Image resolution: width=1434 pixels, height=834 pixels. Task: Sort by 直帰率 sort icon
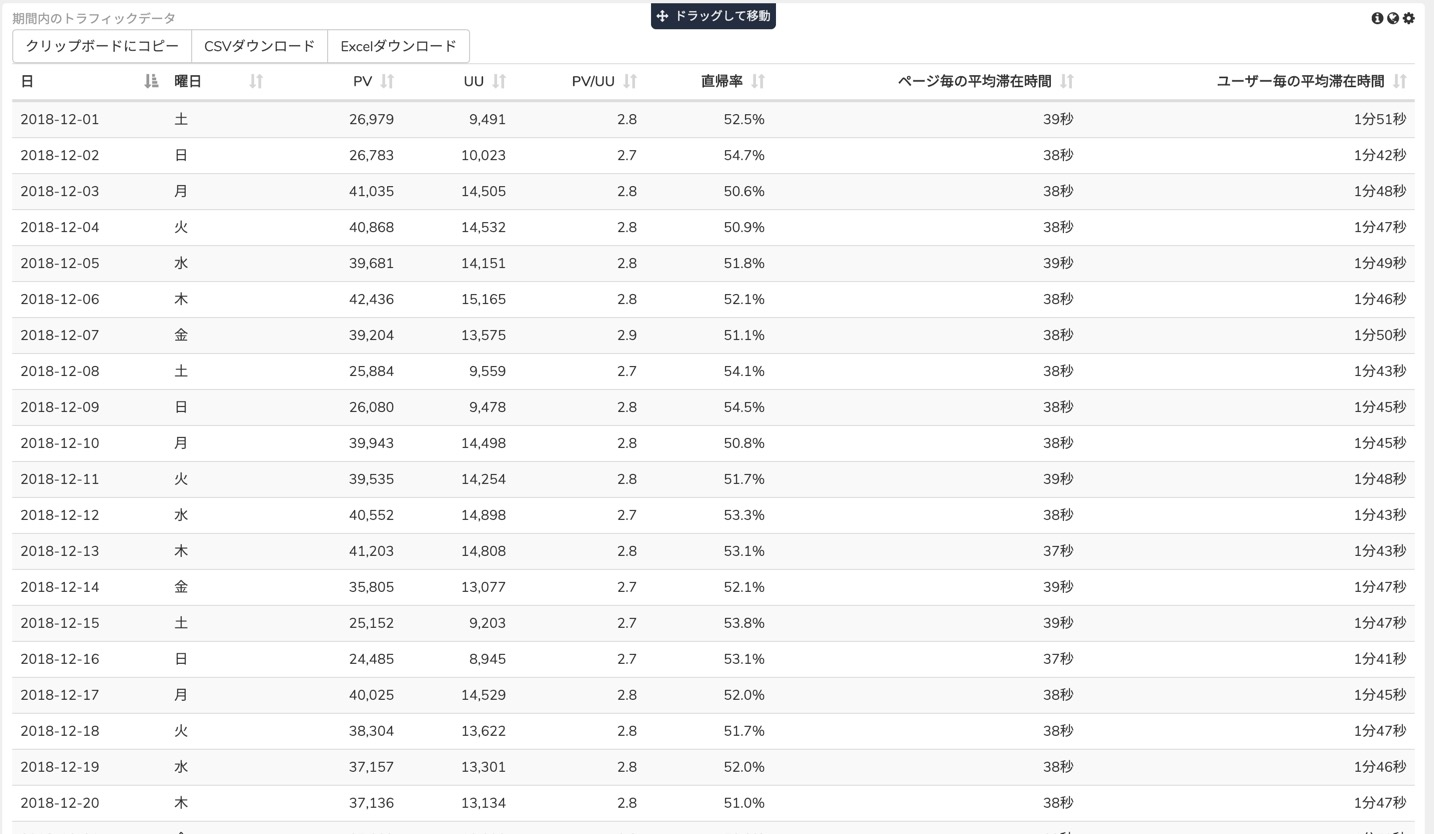click(x=758, y=81)
